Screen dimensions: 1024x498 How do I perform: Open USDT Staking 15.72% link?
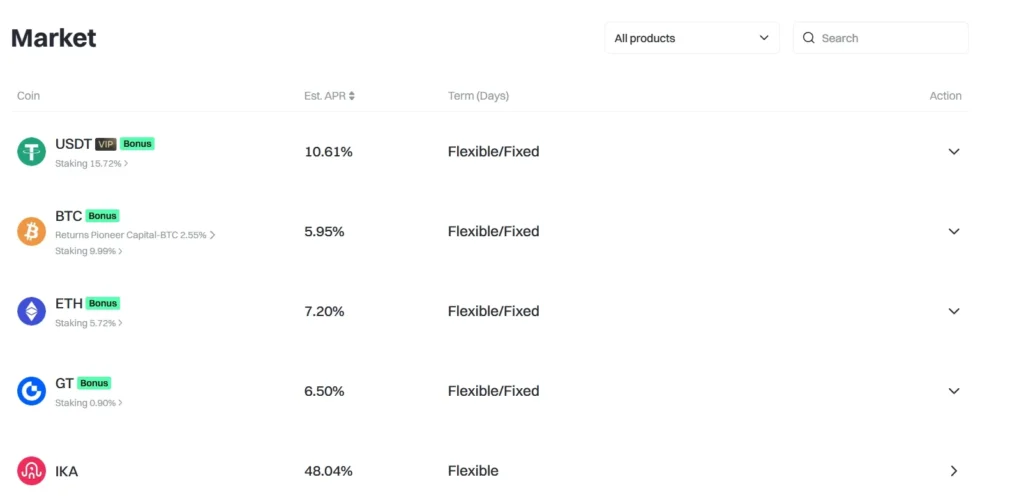(91, 163)
